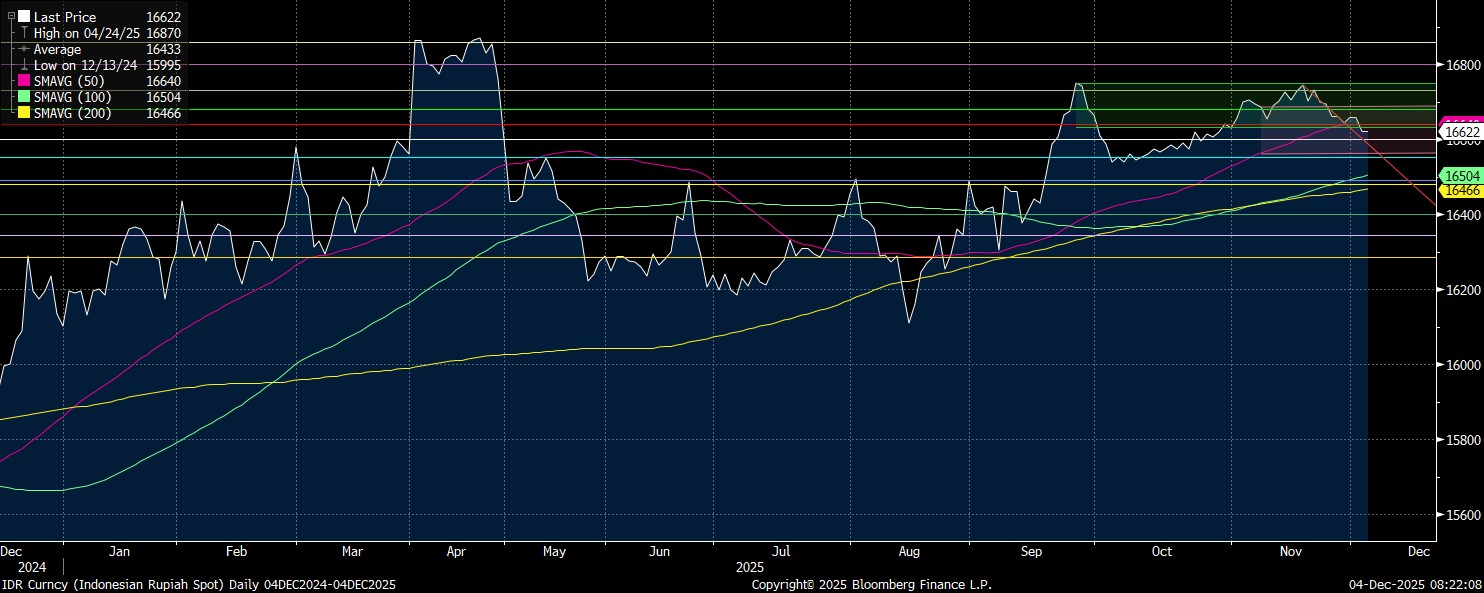Click the 16622 last price axis tag
This screenshot has height=593, width=1484.
coord(1462,132)
